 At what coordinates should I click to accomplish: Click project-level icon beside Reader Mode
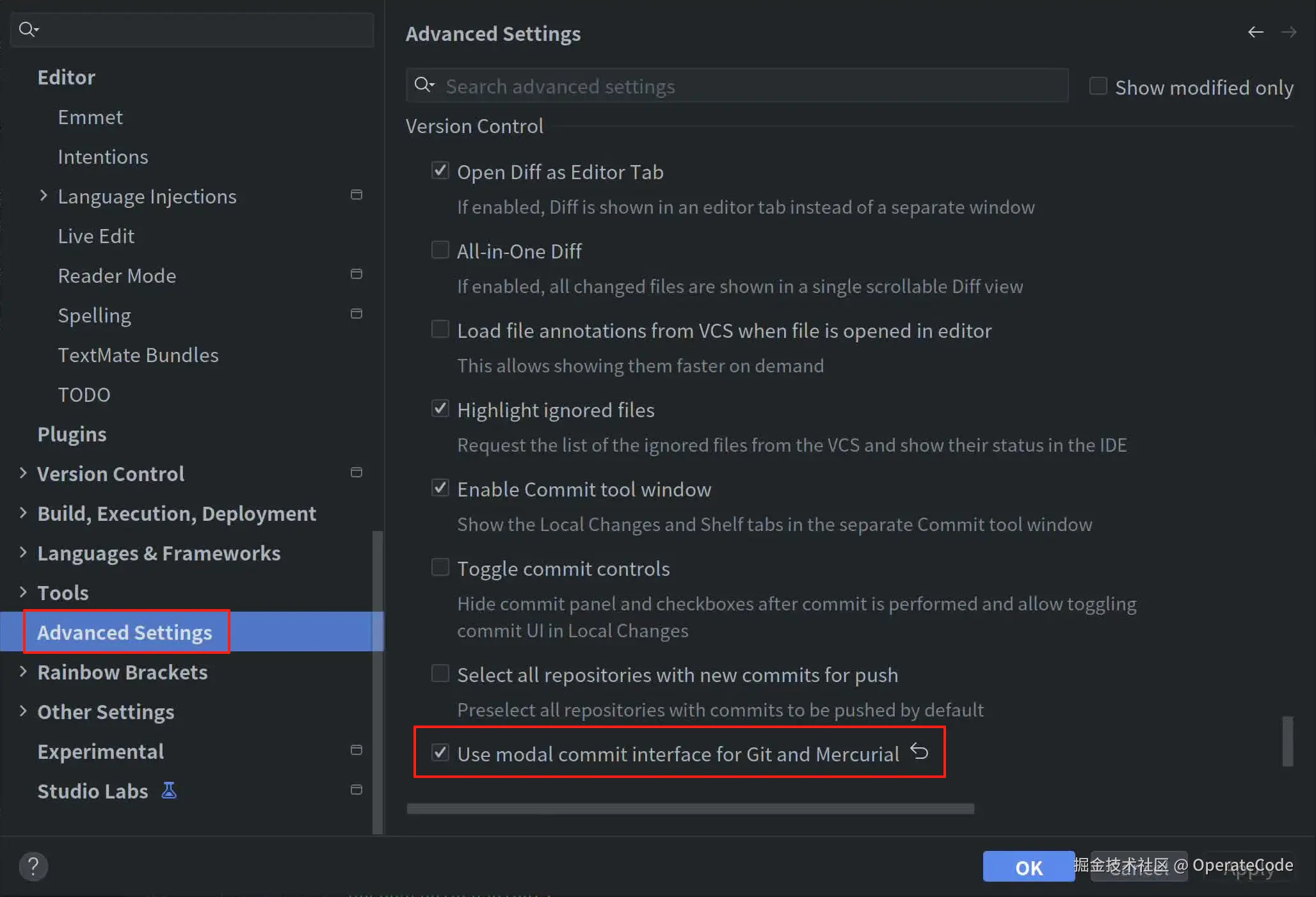pyautogui.click(x=357, y=274)
